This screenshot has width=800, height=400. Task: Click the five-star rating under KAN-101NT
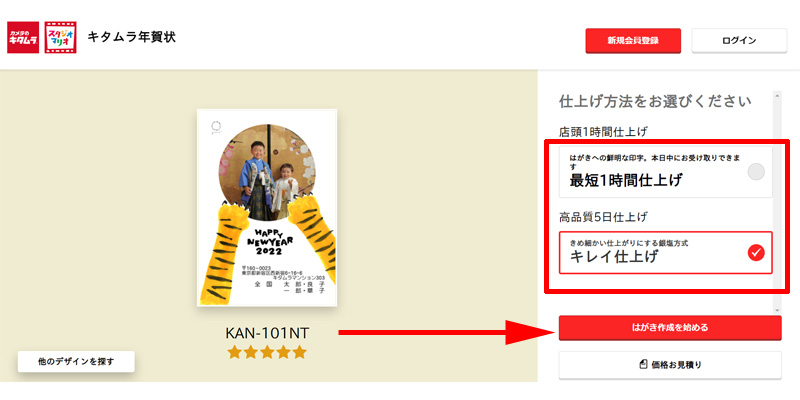click(267, 352)
